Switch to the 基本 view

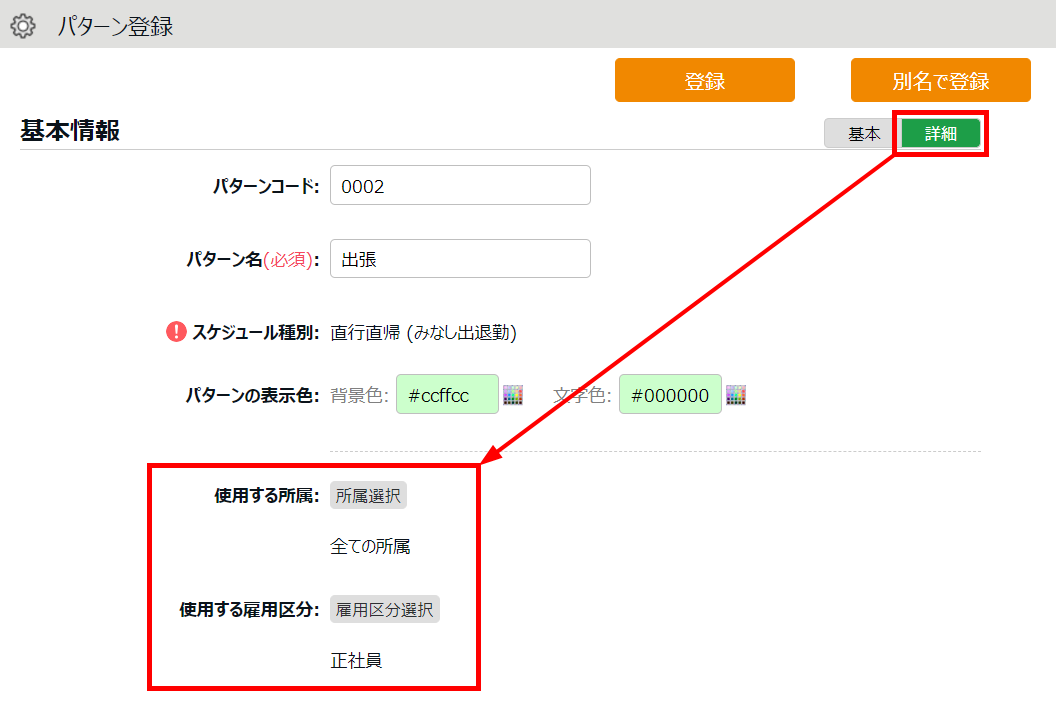point(863,134)
